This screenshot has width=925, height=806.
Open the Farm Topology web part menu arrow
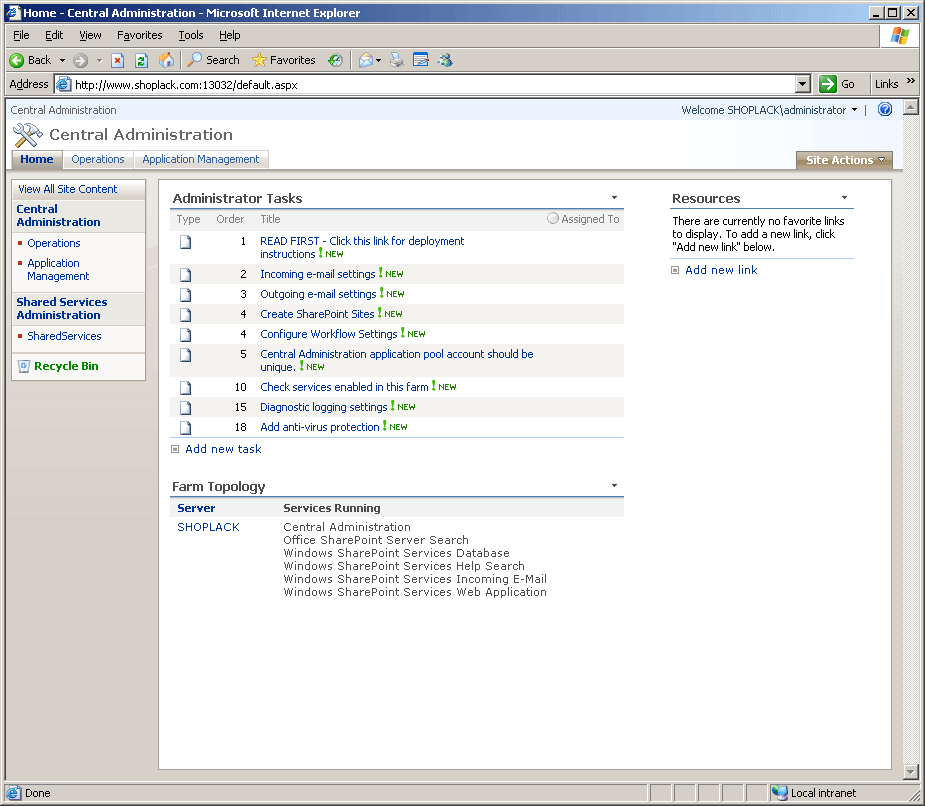(x=614, y=486)
